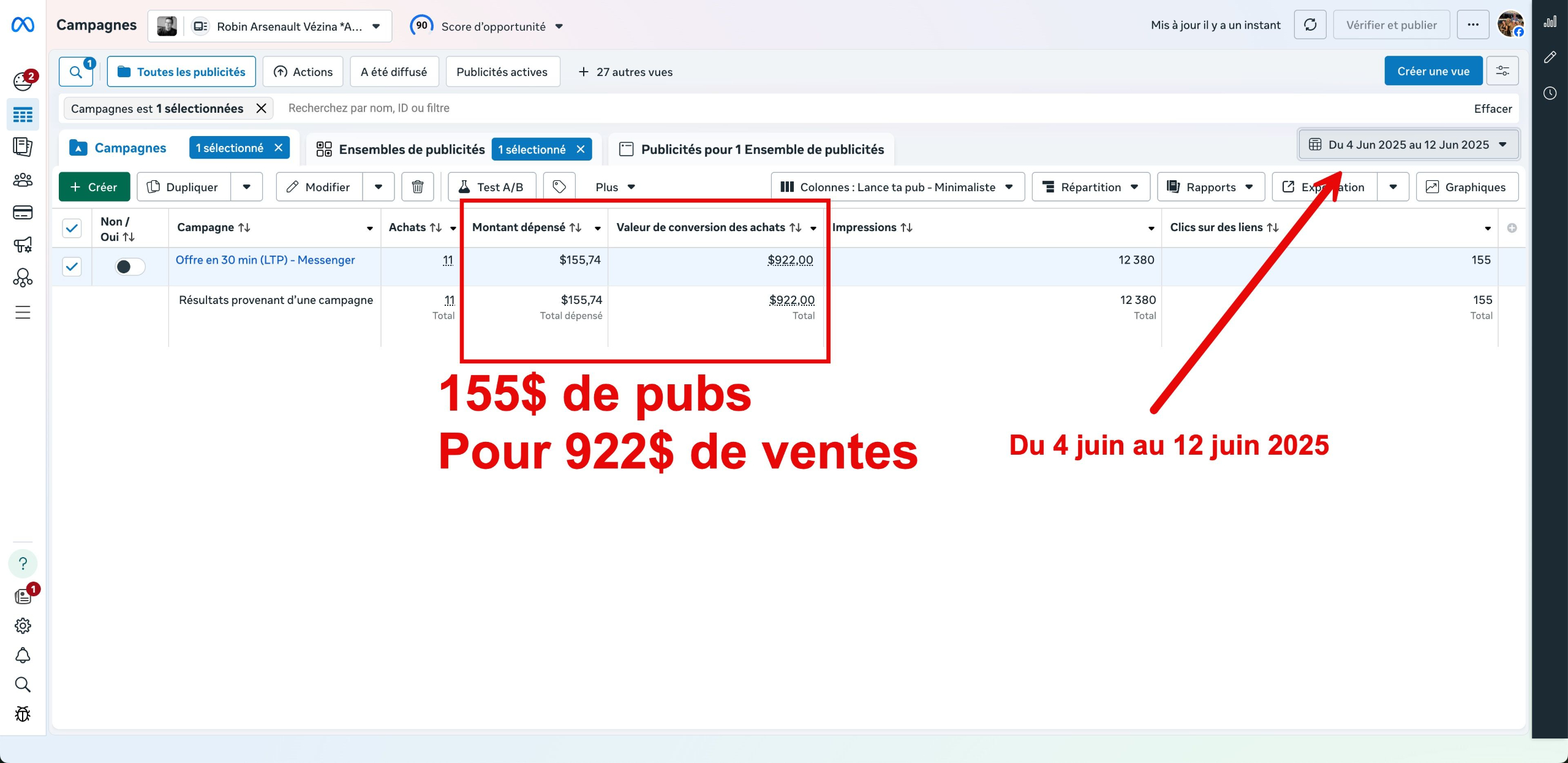Toggle the Offre en 30 min campaign switch
The height and width of the screenshot is (763, 1568).
tap(130, 267)
